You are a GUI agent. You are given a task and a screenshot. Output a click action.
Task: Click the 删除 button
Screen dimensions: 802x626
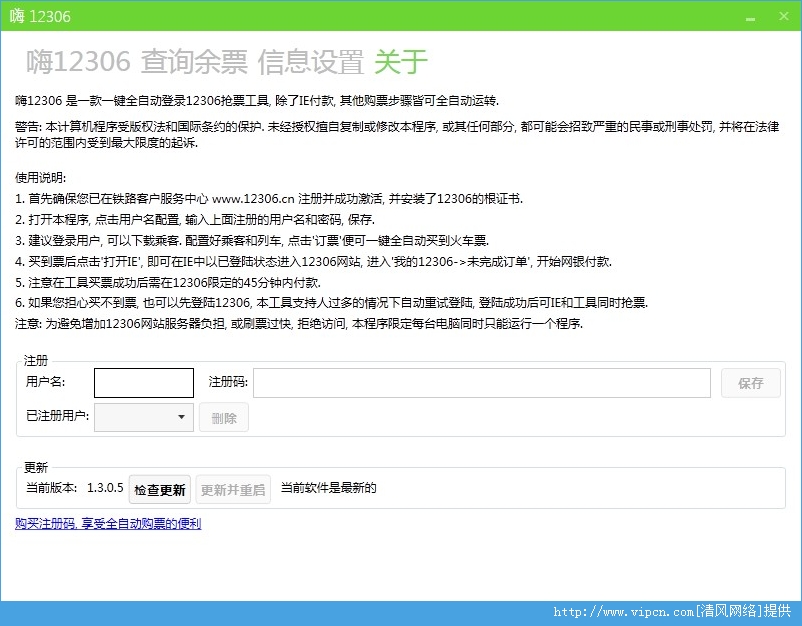[223, 417]
